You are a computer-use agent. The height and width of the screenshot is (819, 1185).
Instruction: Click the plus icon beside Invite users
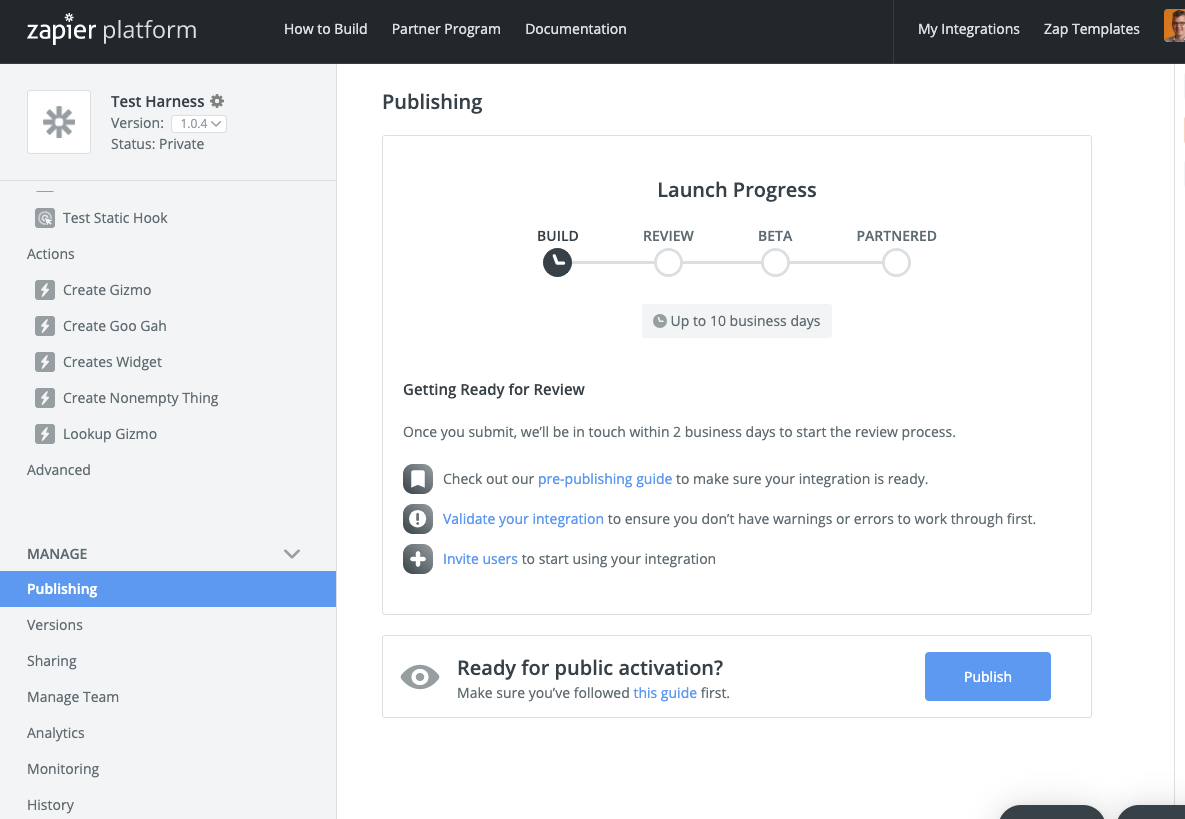[417, 559]
